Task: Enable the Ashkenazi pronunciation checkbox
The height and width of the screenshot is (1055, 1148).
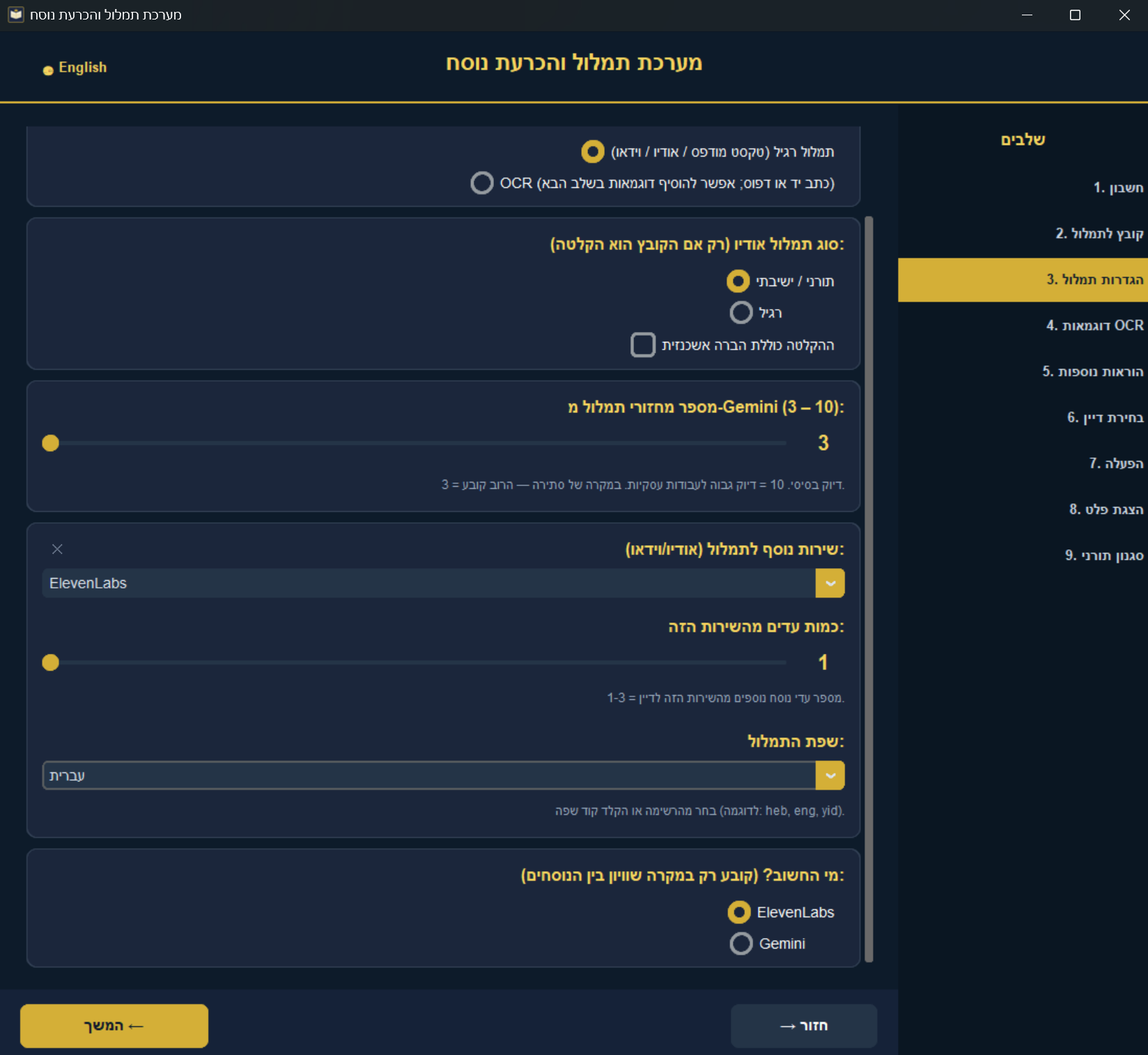Action: 643,345
